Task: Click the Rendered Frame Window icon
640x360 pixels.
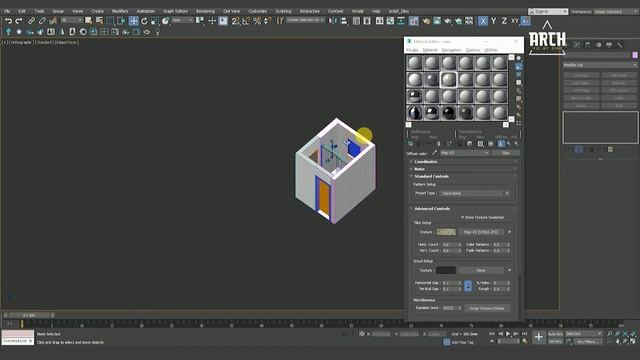Action: coord(437,21)
